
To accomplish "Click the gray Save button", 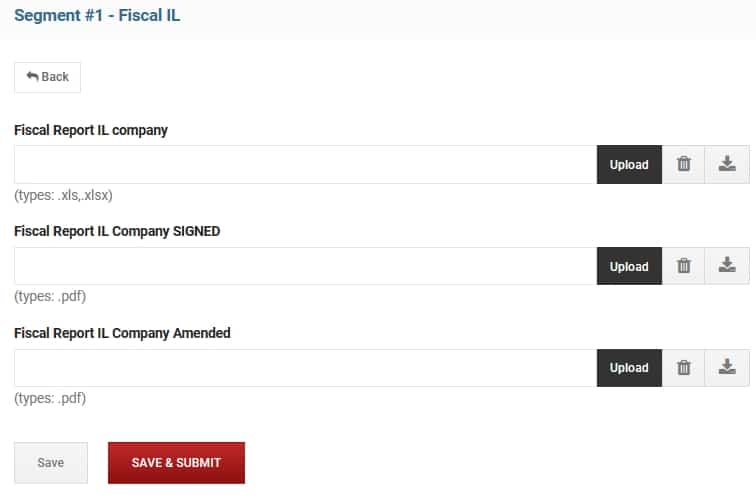I will pyautogui.click(x=51, y=463).
